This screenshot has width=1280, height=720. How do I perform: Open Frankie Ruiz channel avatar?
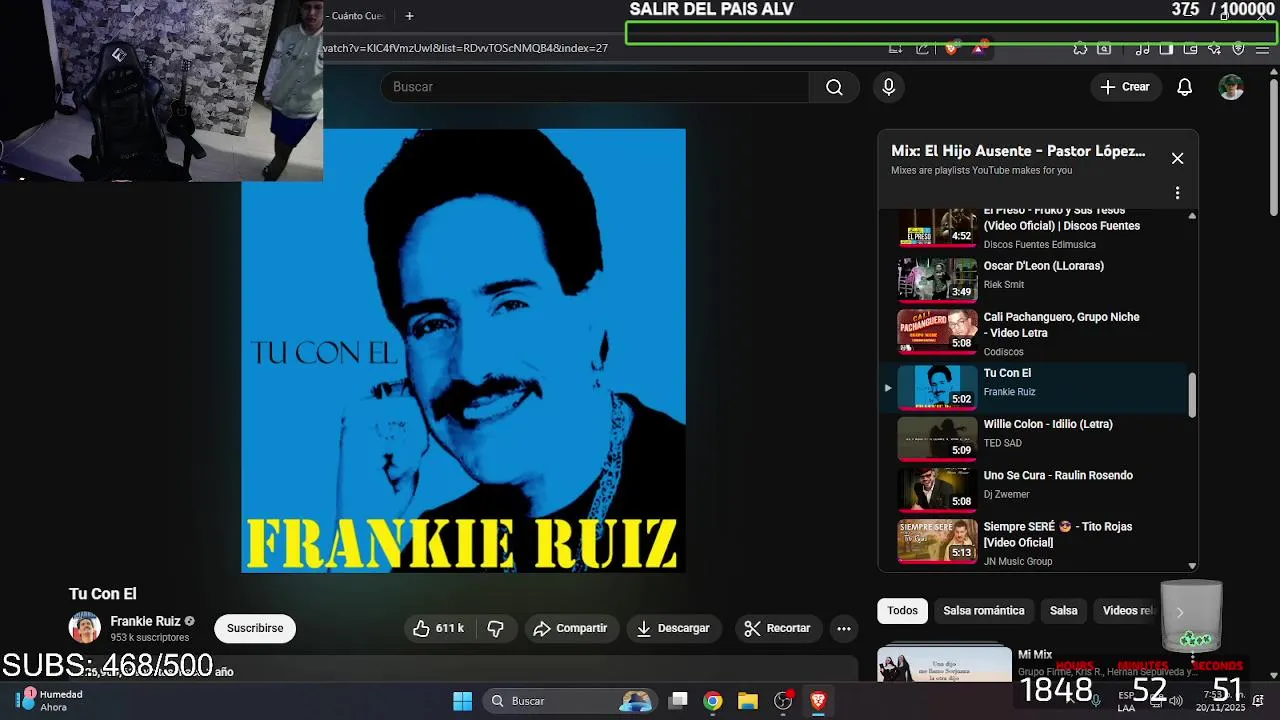click(x=85, y=628)
